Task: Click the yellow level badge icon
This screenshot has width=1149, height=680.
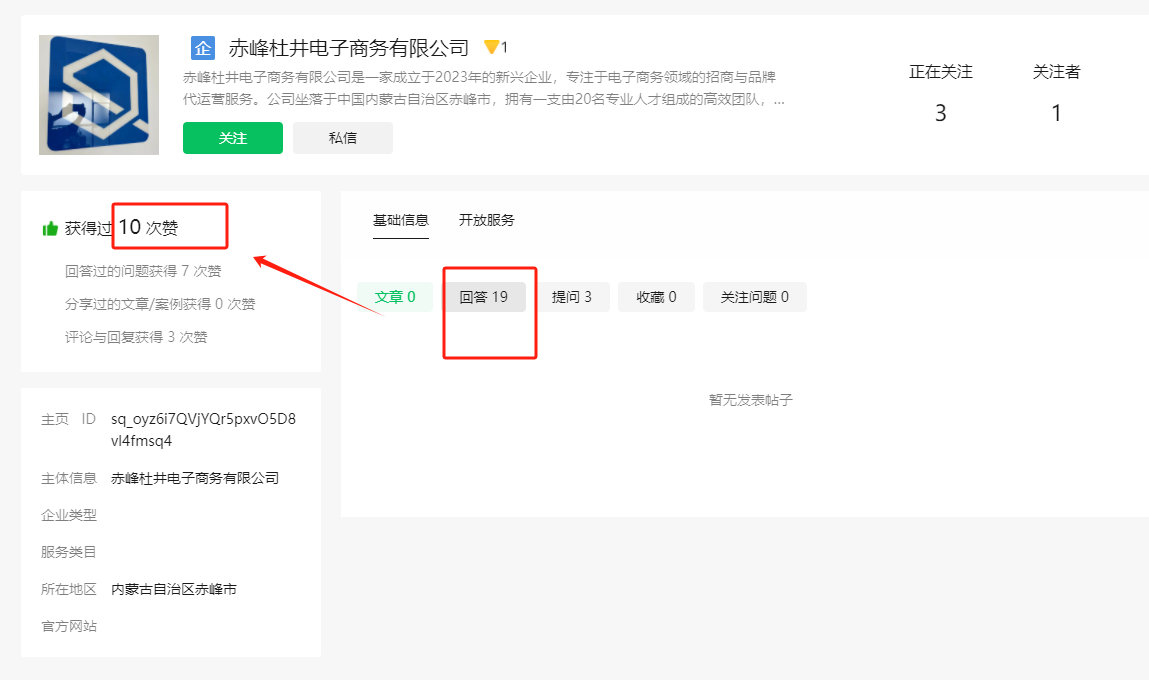Action: coord(491,48)
